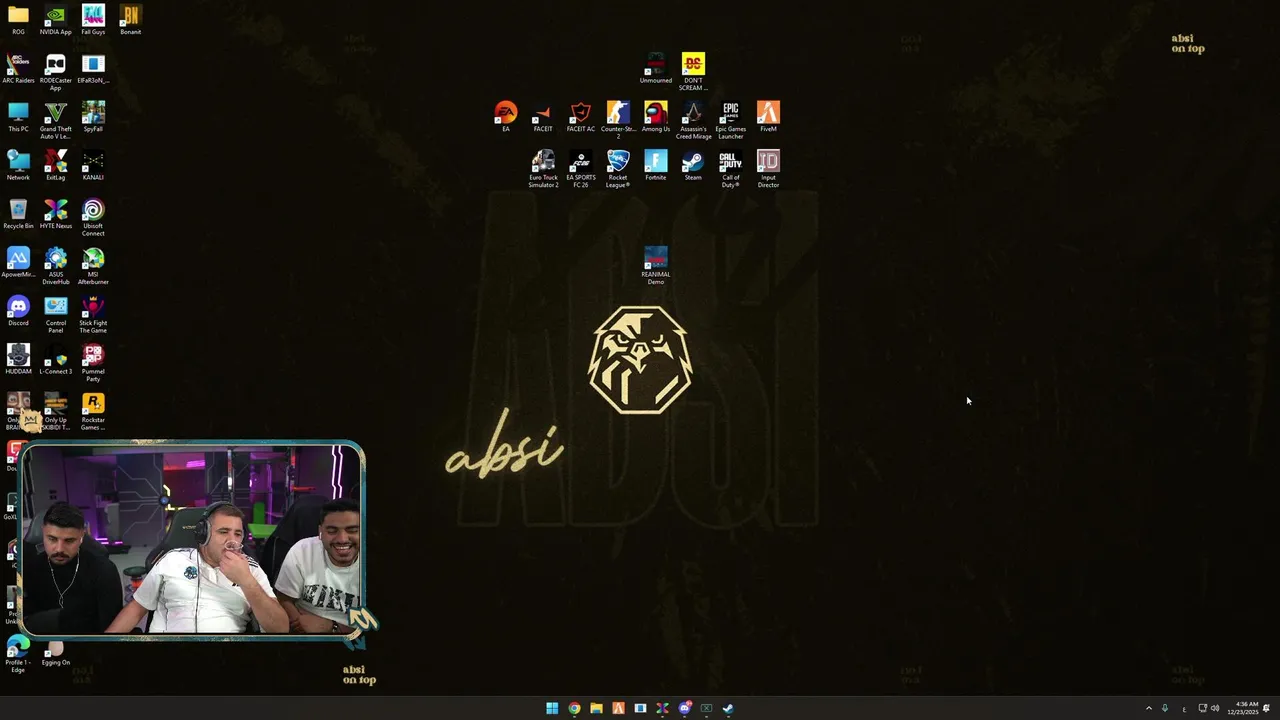The width and height of the screenshot is (1280, 720).
Task: Open Counter-Strike 2 shortcut
Action: click(618, 120)
